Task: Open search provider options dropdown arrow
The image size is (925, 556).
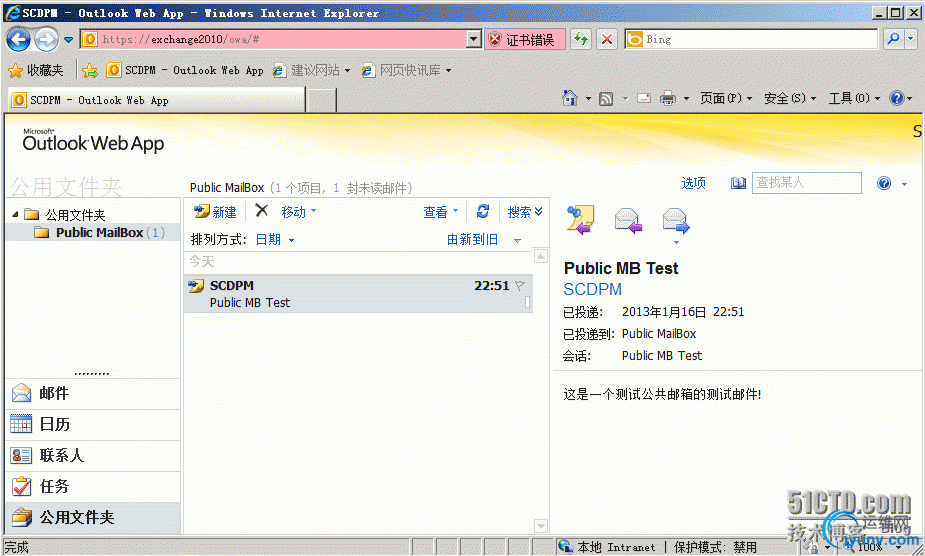Action: 911,39
